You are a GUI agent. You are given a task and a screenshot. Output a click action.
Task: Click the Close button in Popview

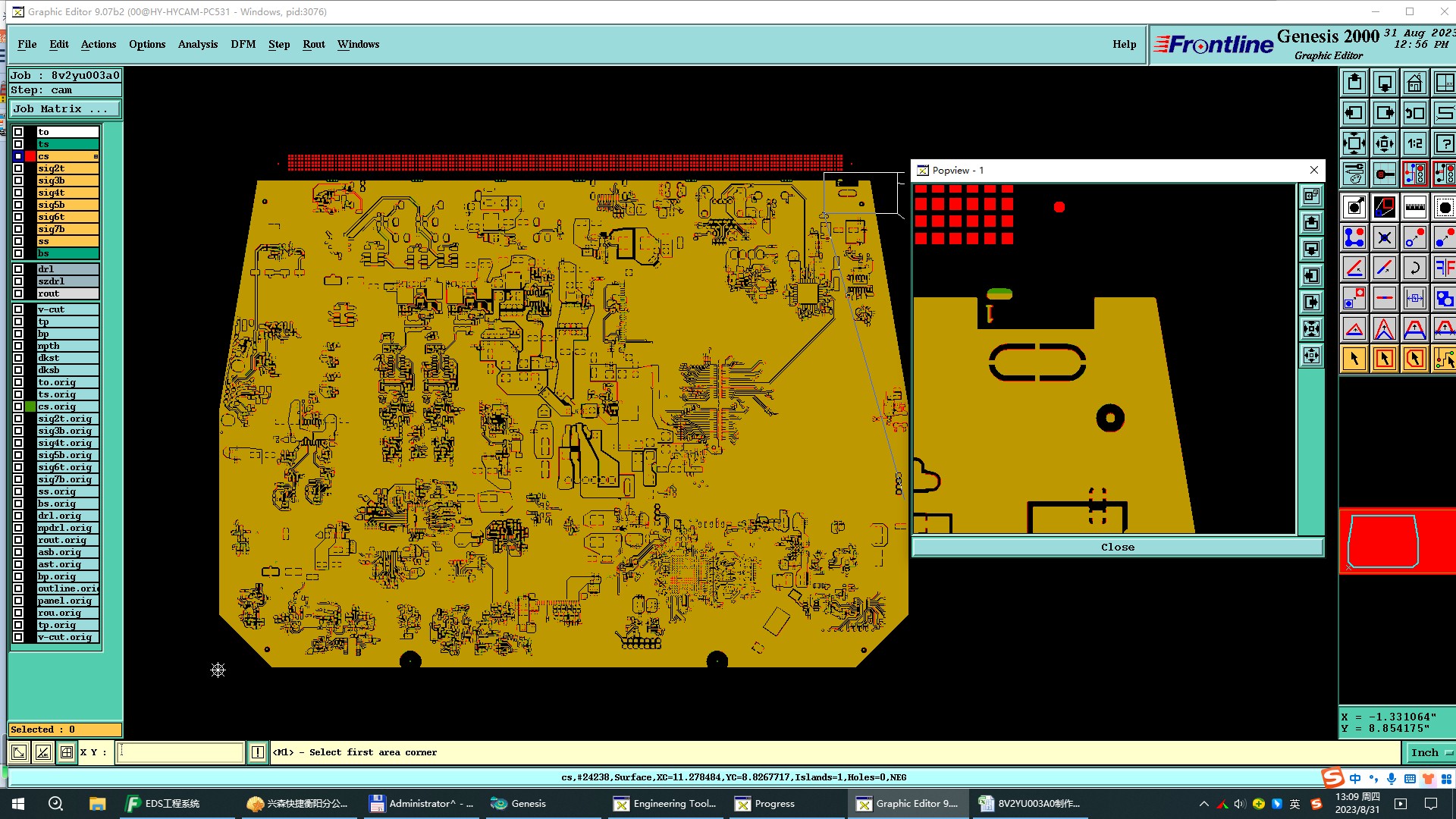1117,547
